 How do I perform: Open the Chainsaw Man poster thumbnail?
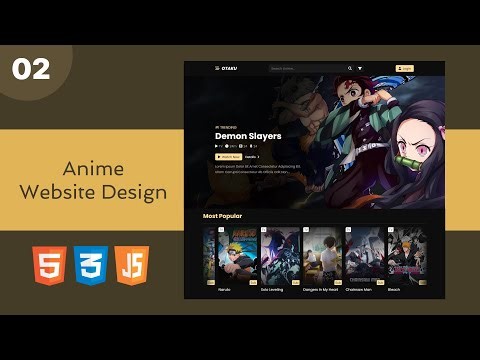click(365, 256)
